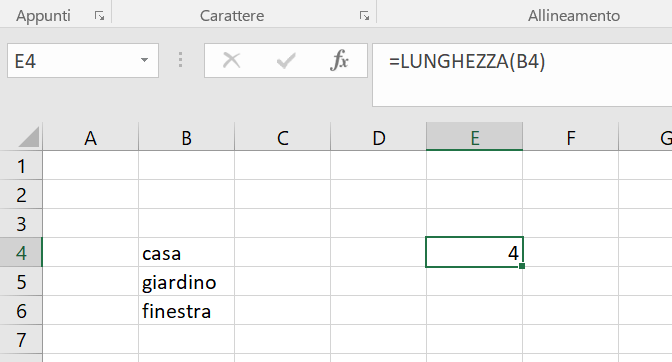Open the Appunti dialog launcher
672x362 pixels.
pos(99,16)
